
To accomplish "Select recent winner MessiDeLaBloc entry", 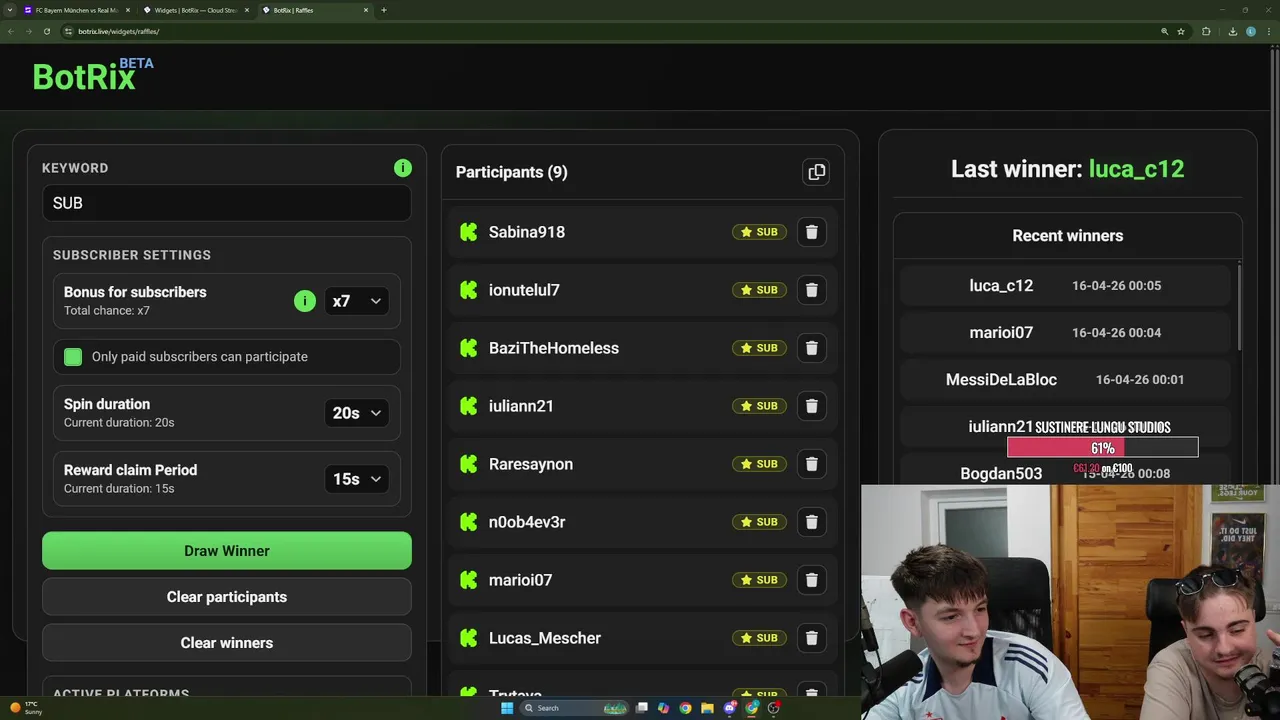I will tap(1065, 379).
